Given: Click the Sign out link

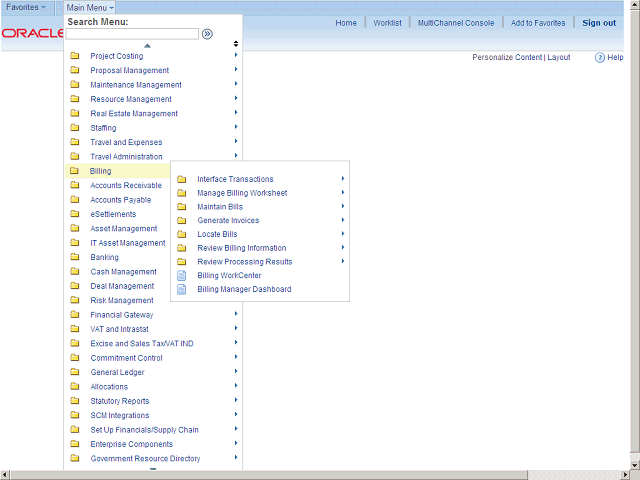Looking at the screenshot, I should coord(599,23).
